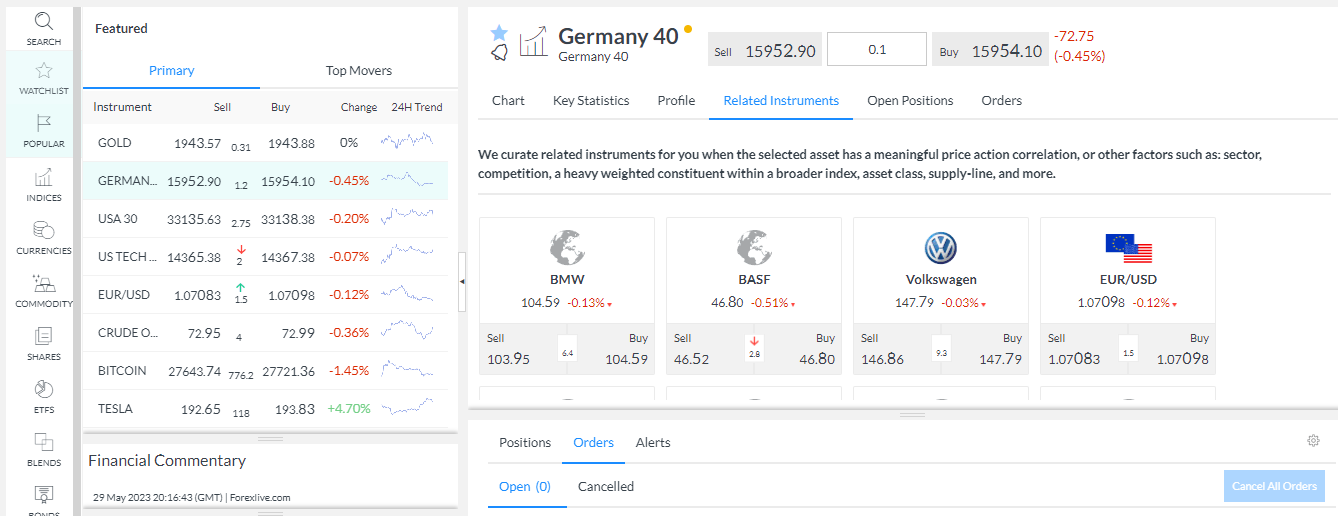Sort by Instrument column header
Image resolution: width=1338 pixels, height=516 pixels.
click(122, 107)
